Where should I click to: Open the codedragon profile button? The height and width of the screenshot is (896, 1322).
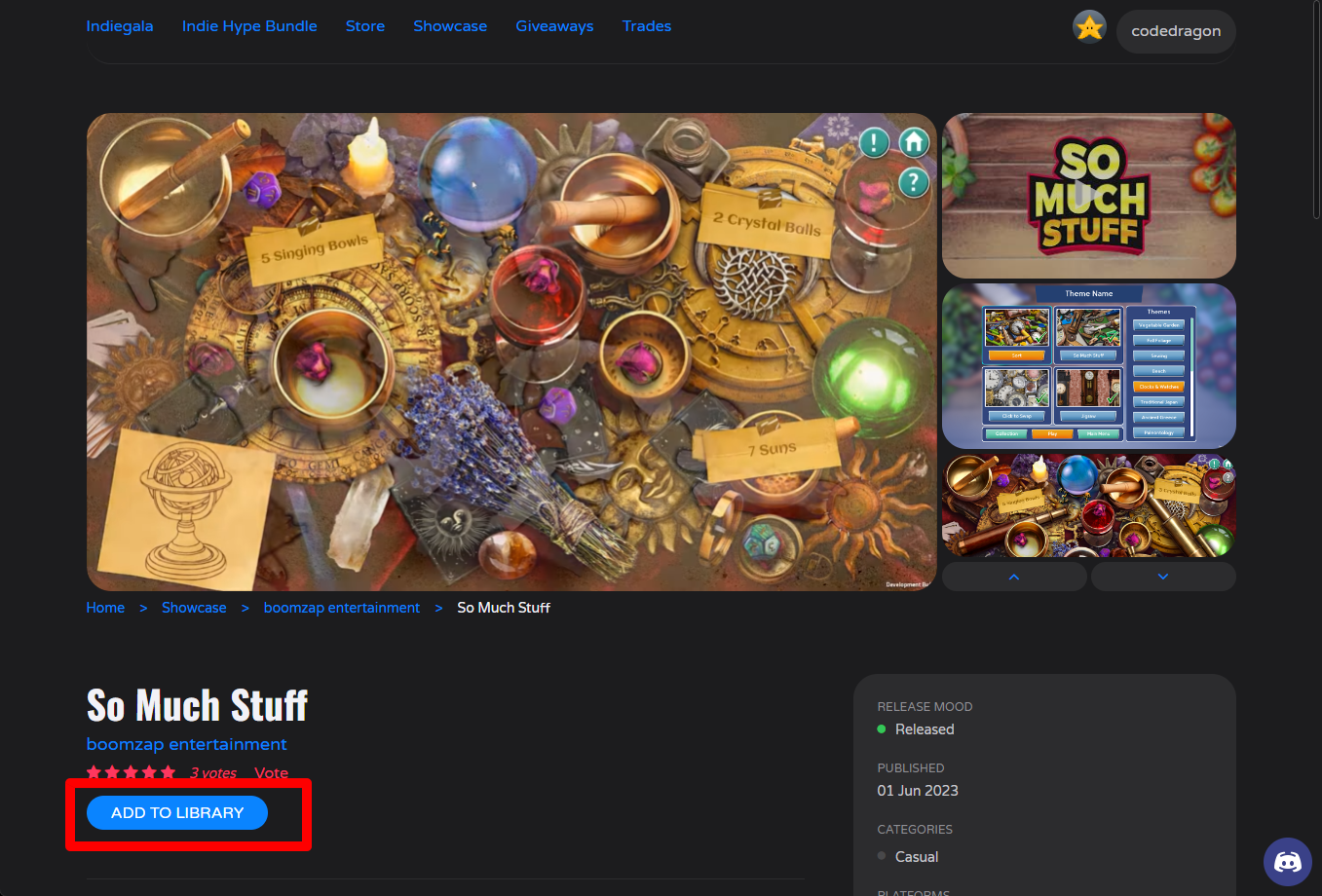click(1176, 31)
